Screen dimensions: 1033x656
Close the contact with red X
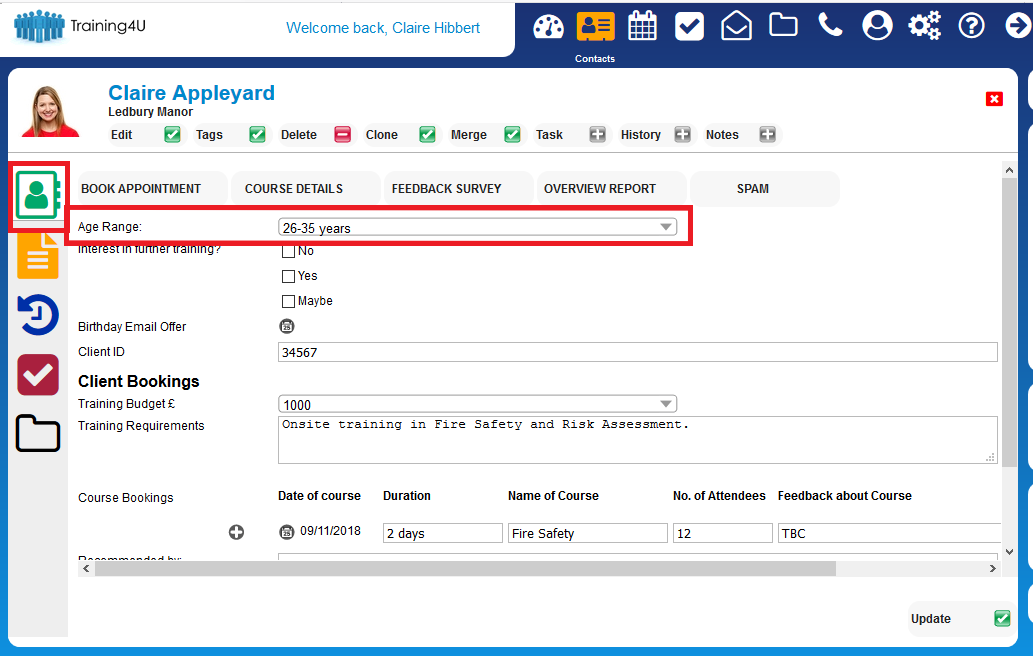[x=994, y=99]
